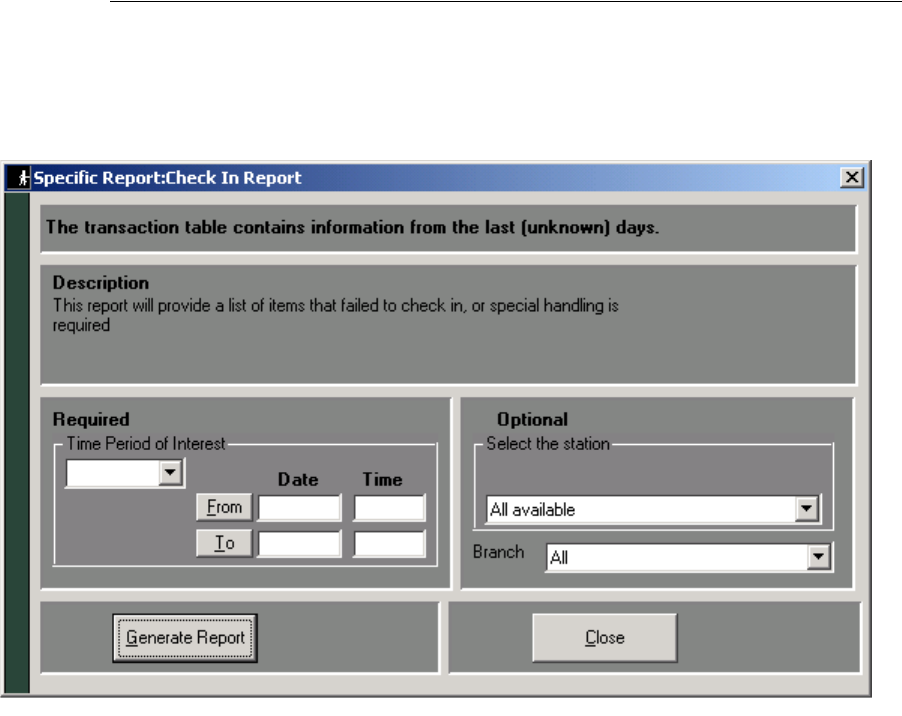Focus the From date field
This screenshot has height=716, width=902.
(x=300, y=508)
